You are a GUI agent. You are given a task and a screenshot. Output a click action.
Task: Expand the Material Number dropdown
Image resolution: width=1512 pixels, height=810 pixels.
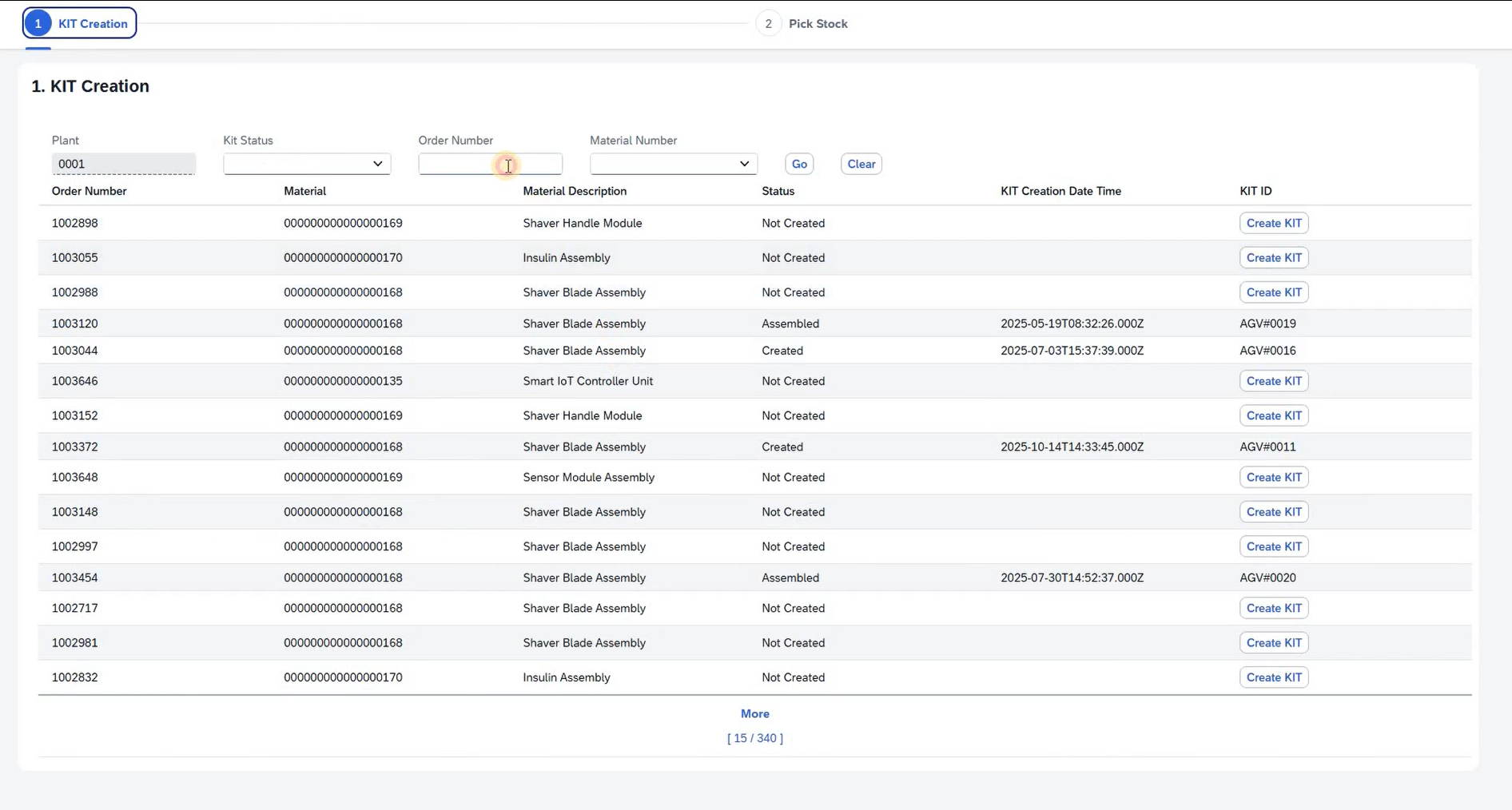pyautogui.click(x=673, y=164)
